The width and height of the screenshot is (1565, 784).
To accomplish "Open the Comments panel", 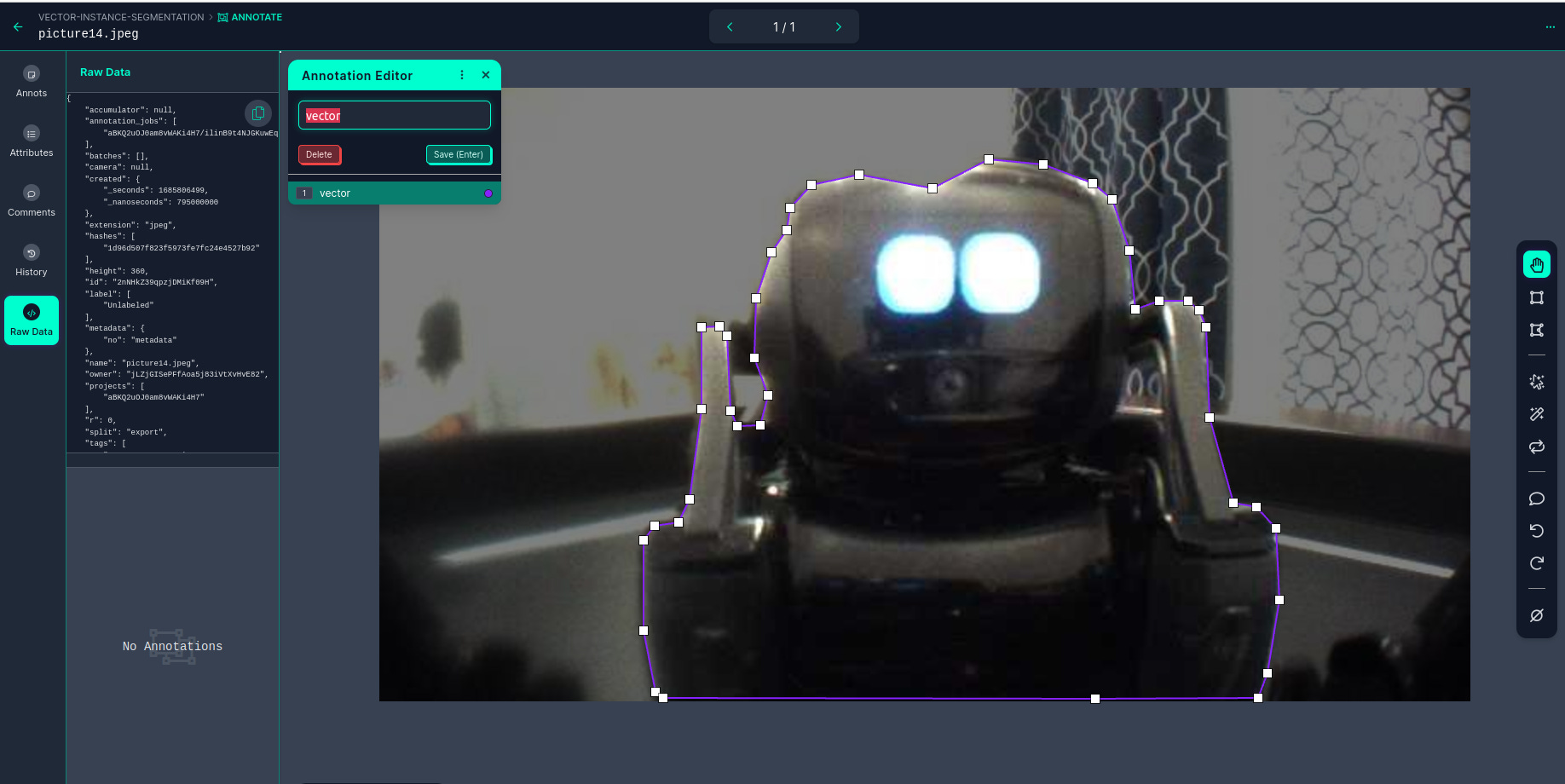I will pos(32,200).
